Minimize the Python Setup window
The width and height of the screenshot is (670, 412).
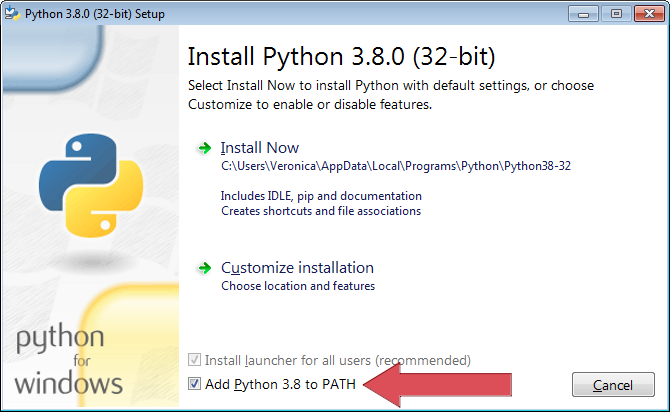click(x=583, y=14)
